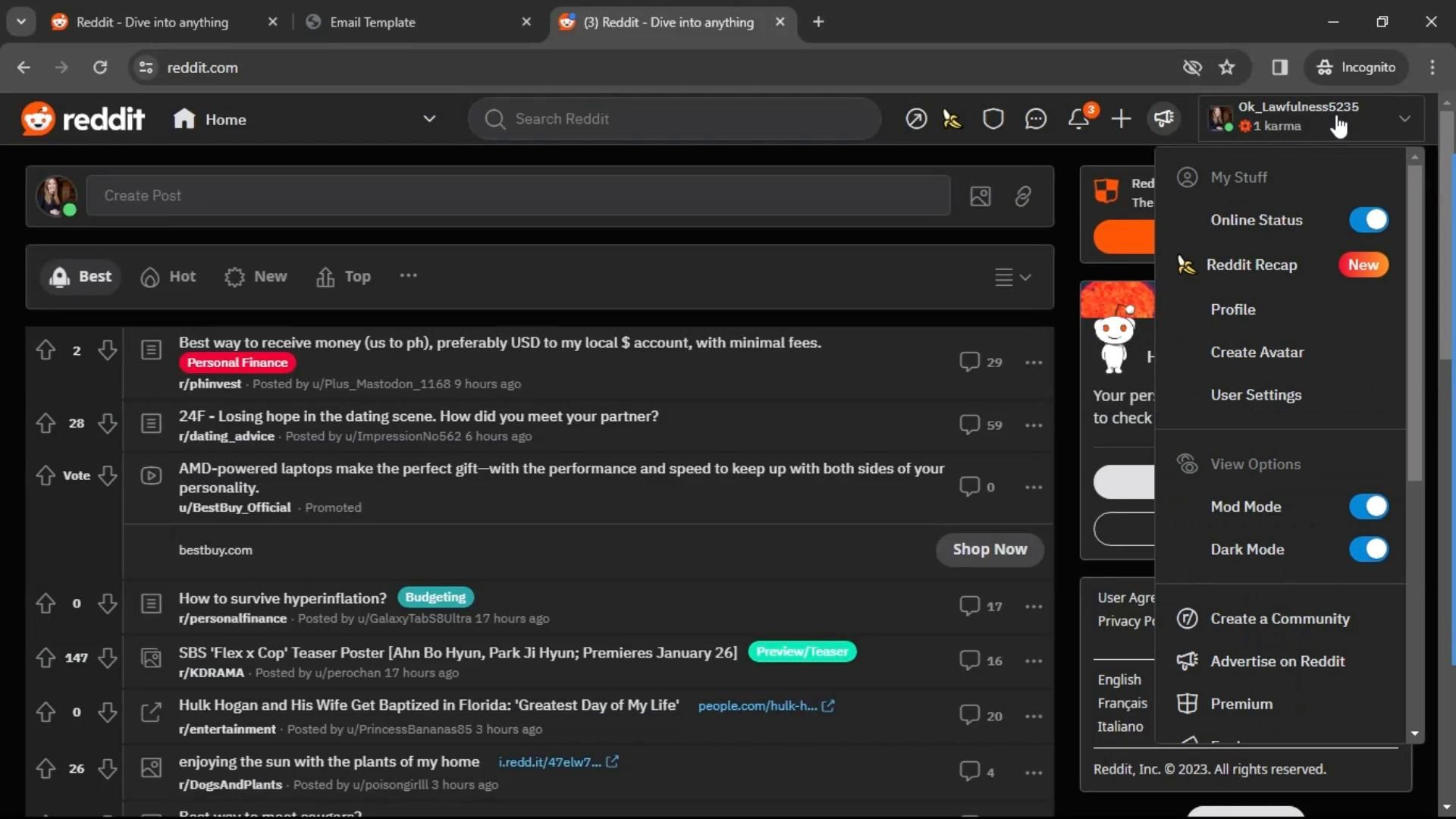Sort feed by Hot
This screenshot has height=819, width=1456.
[x=168, y=277]
